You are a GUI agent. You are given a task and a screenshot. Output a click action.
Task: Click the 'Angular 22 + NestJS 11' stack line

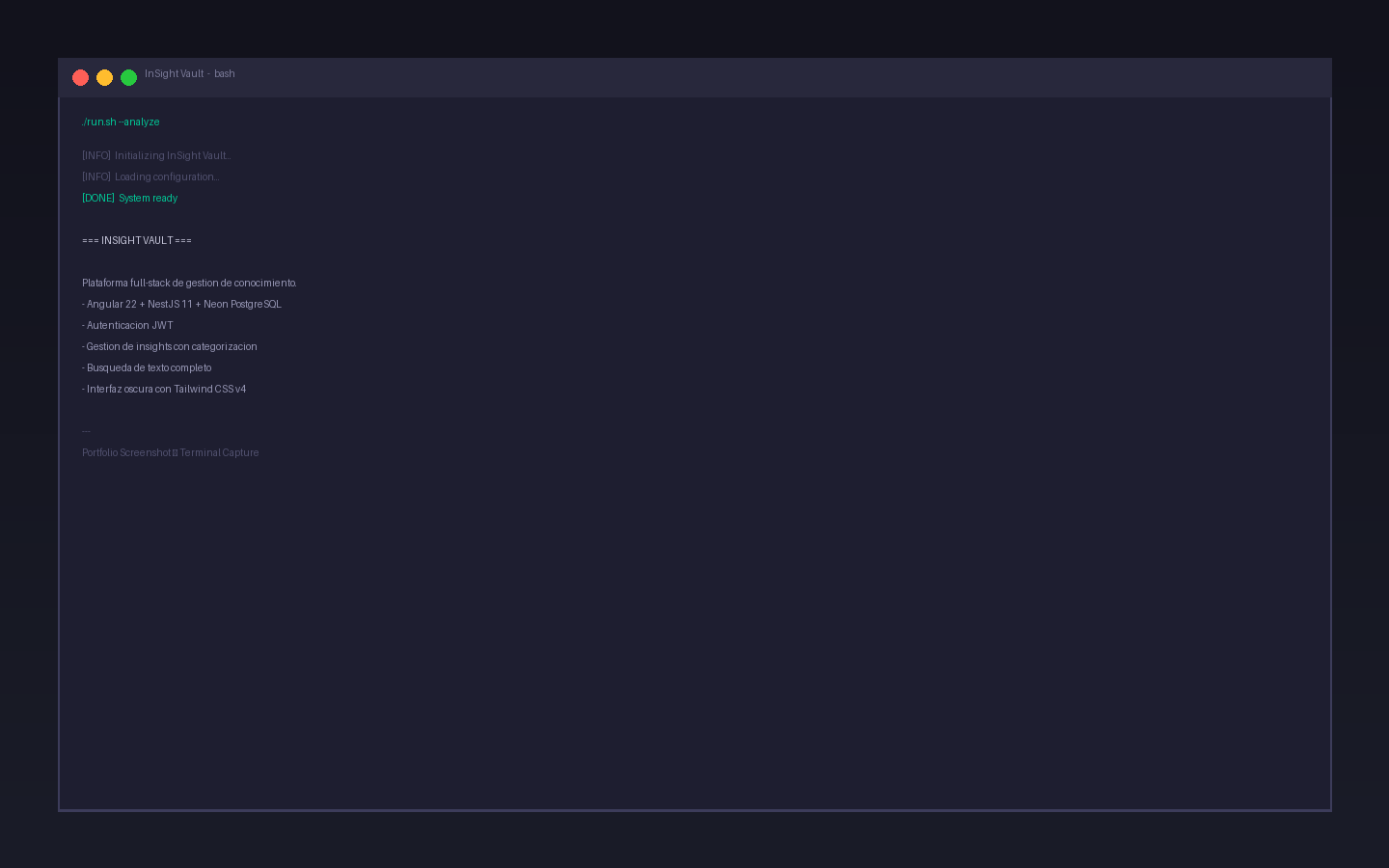pos(181,304)
